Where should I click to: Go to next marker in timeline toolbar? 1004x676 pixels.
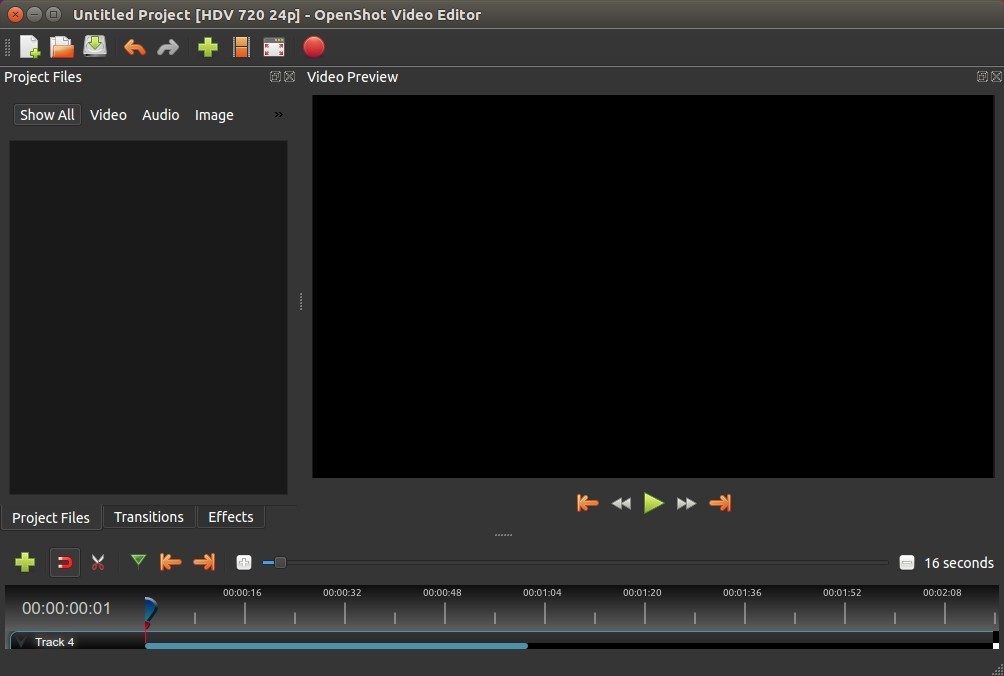click(x=204, y=562)
